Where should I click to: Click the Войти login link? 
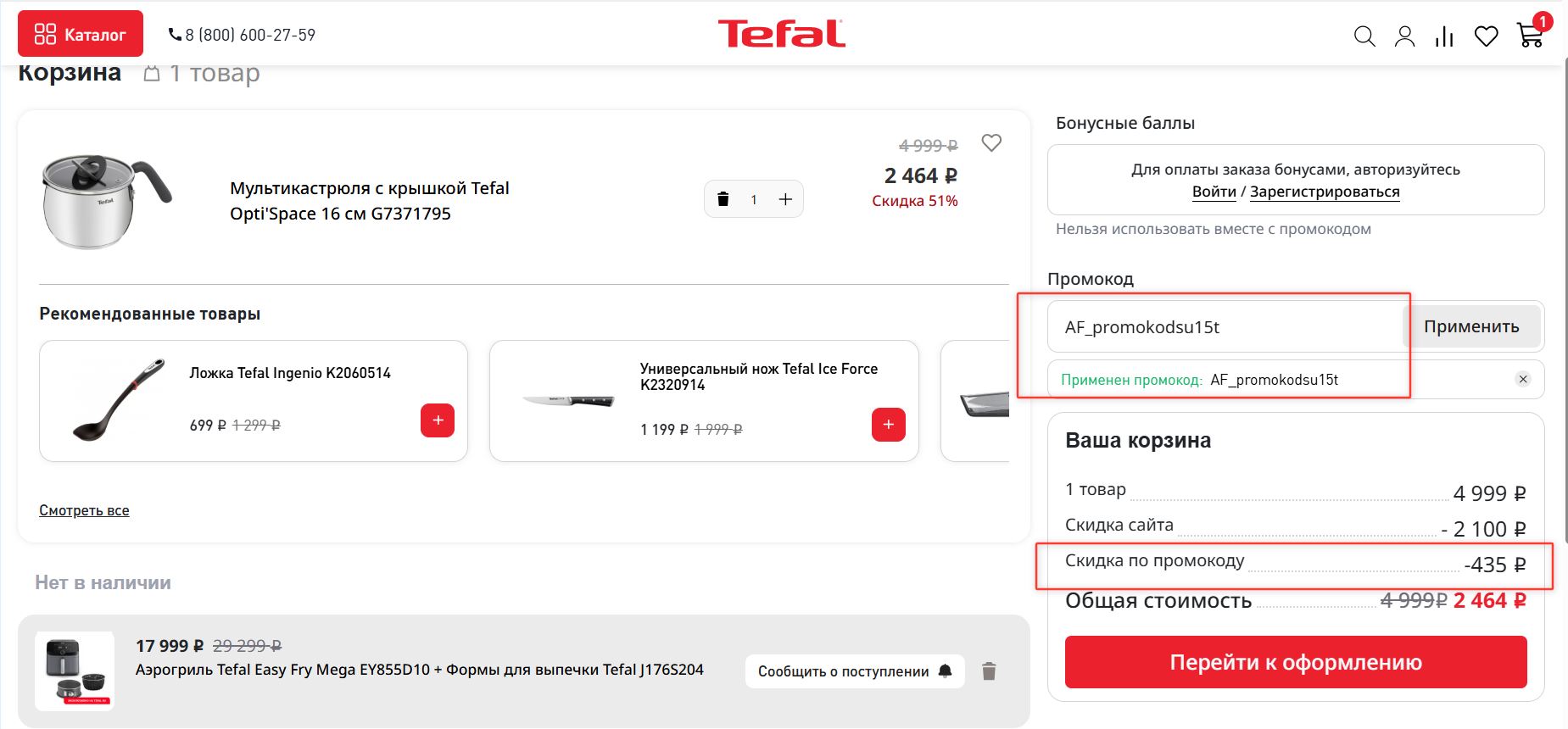click(1214, 192)
